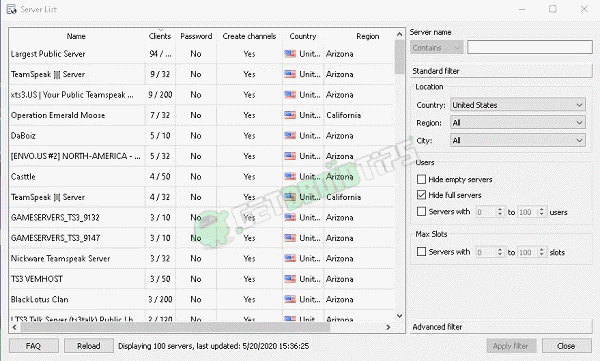Click the horizontal scrollbar thumb of server list
Viewport: 600px width, 361px height.
[x=175, y=327]
